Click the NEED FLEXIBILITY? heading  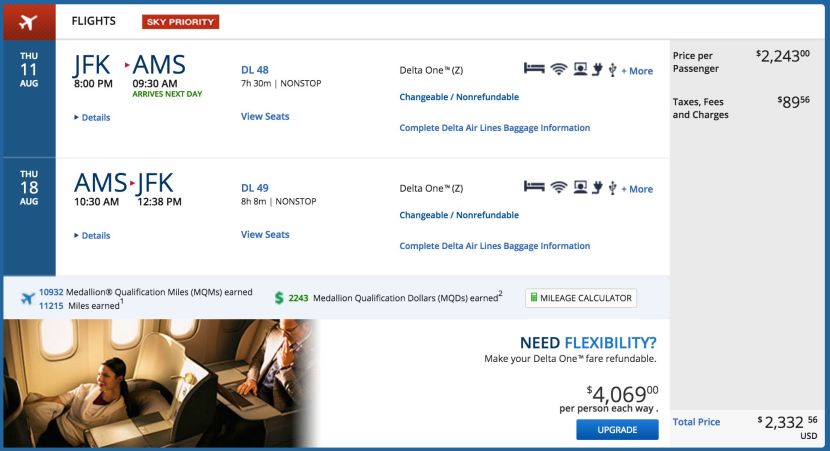(x=588, y=343)
